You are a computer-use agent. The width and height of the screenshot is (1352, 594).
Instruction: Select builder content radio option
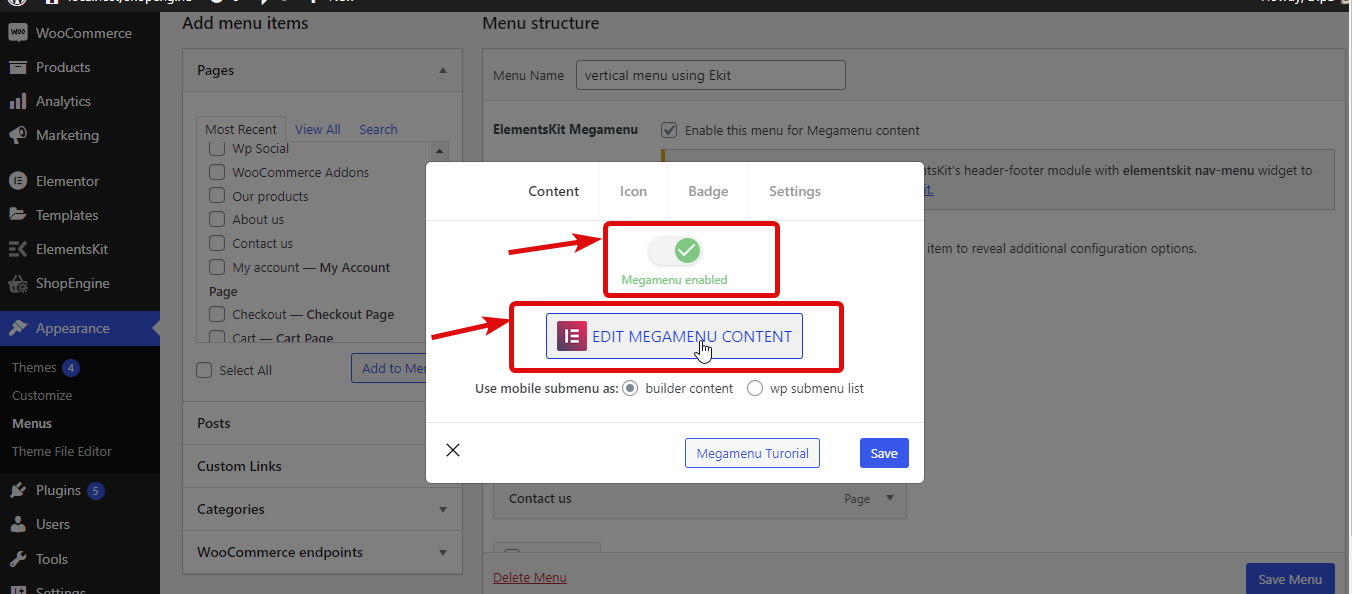point(630,388)
